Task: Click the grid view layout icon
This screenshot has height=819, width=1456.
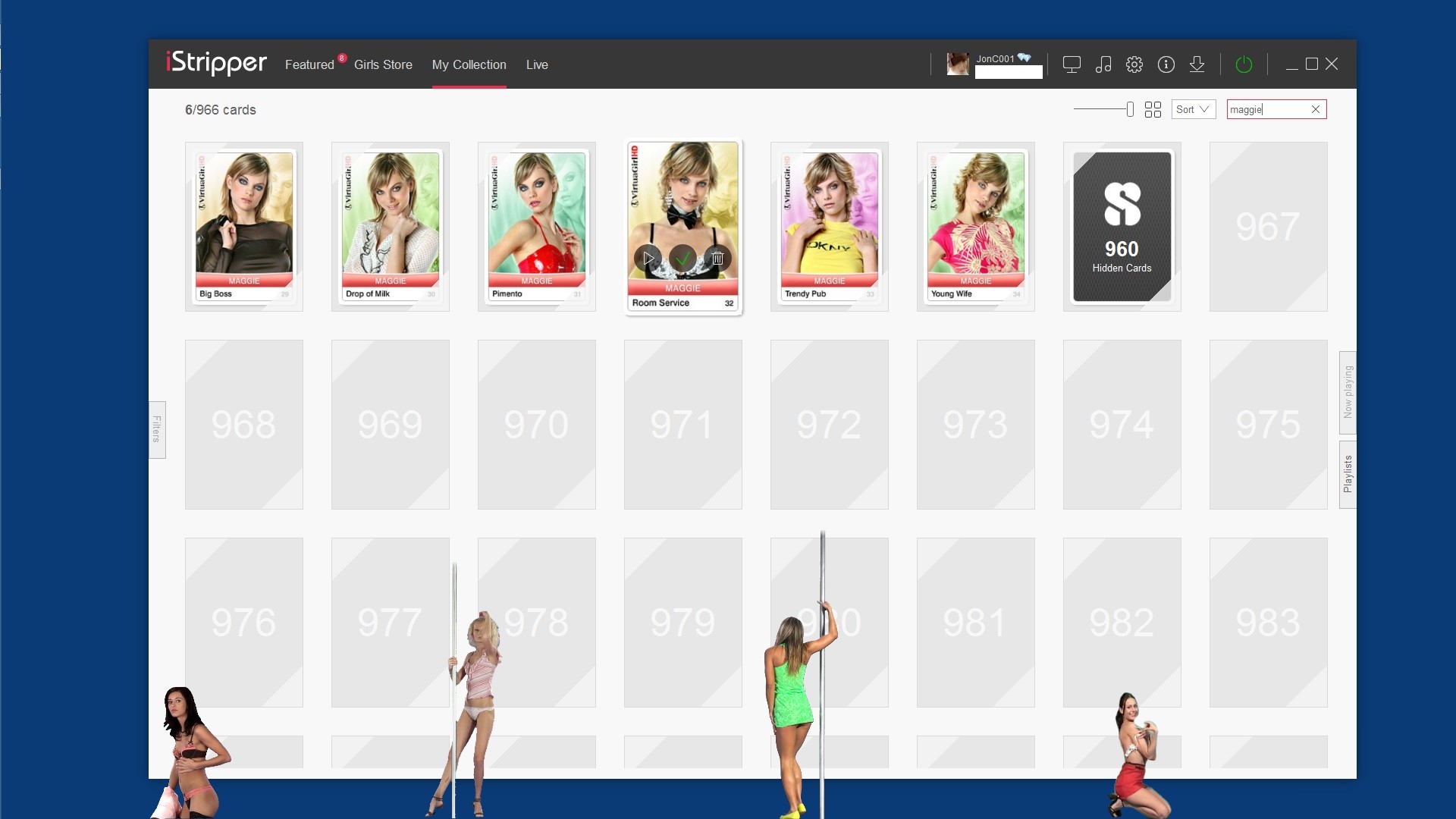Action: coord(1153,110)
